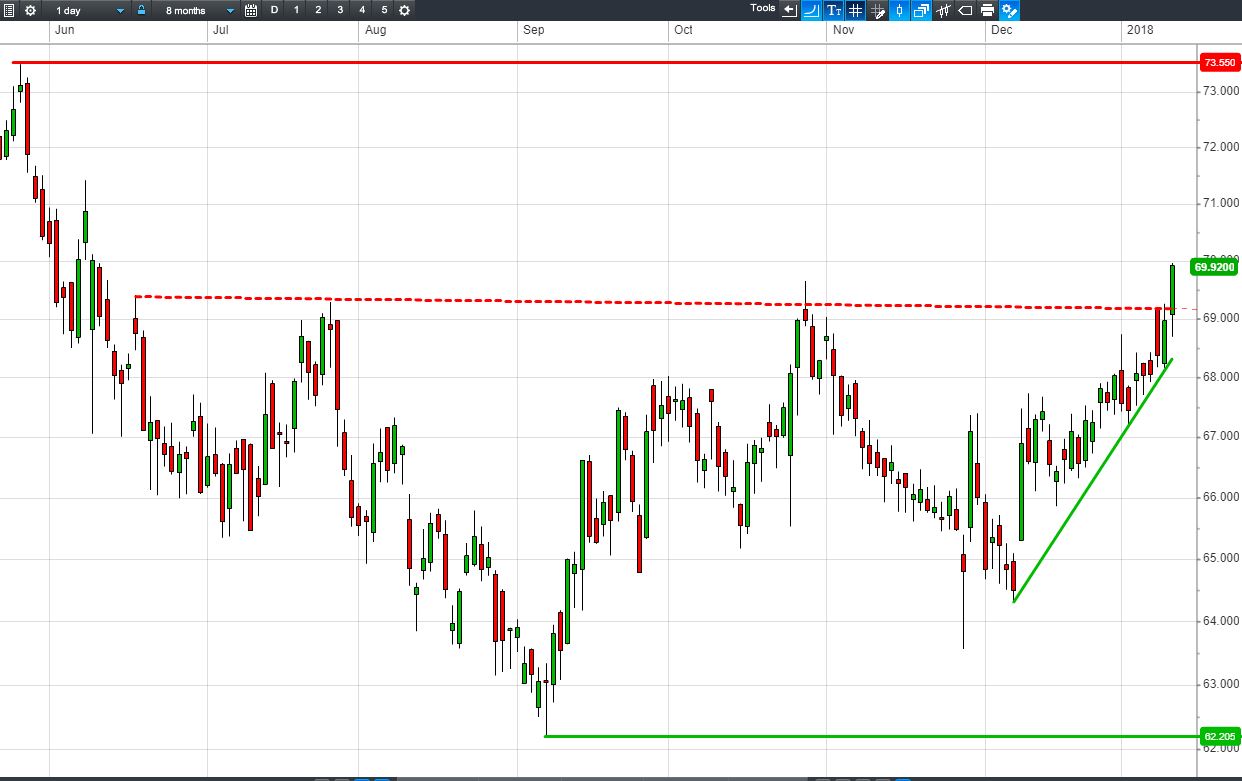1242x781 pixels.
Task: Click the 68.000 price axis value
Action: tap(1220, 377)
